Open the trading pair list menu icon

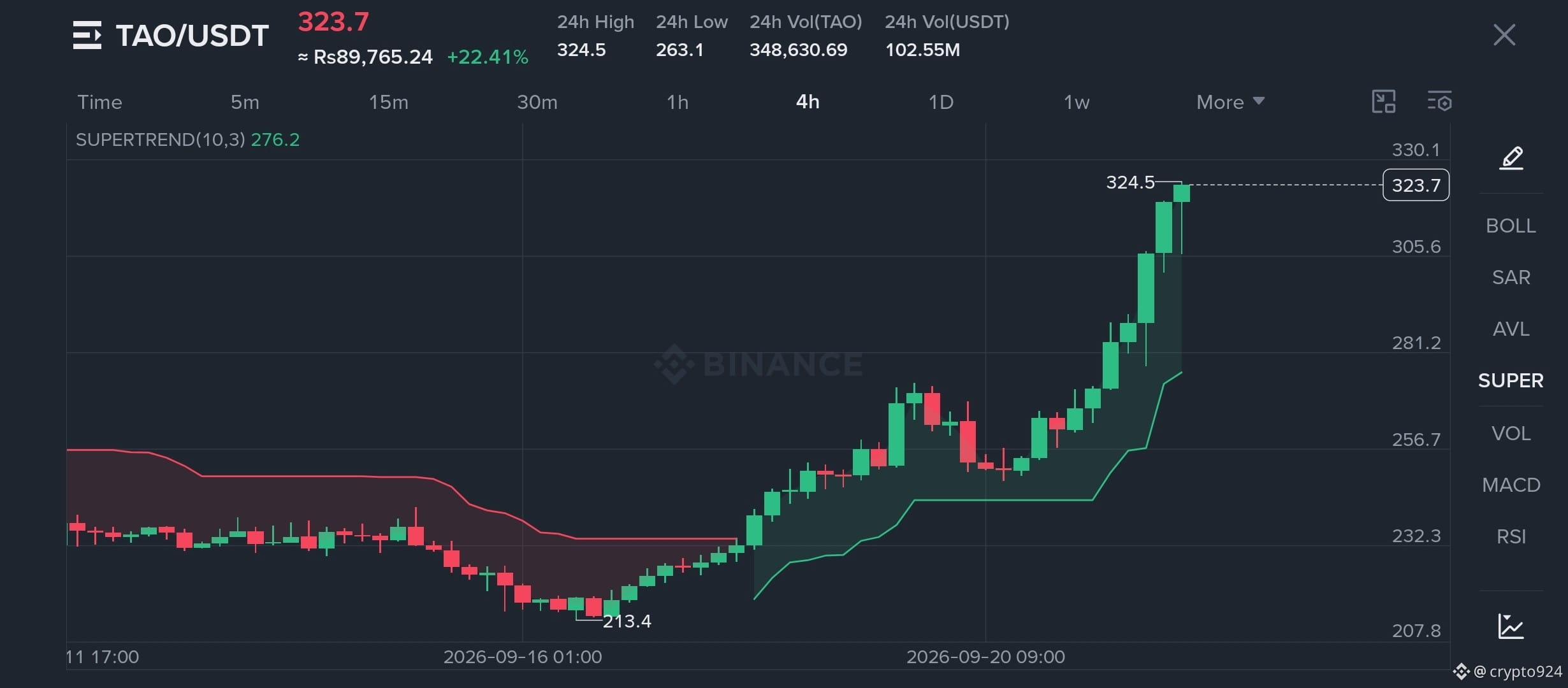tap(87, 35)
